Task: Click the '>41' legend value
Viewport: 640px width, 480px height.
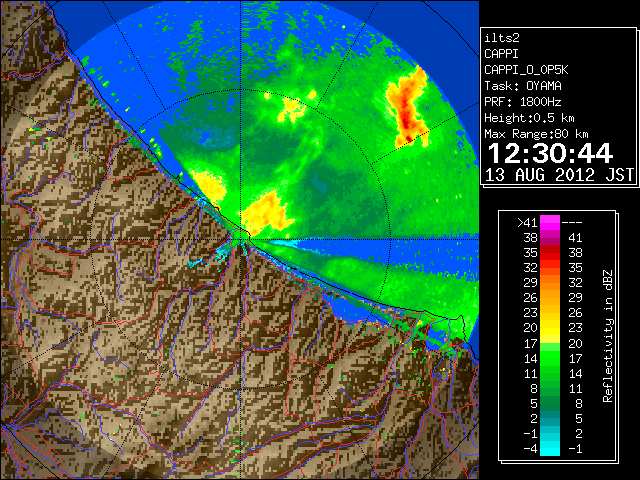Action: [527, 222]
